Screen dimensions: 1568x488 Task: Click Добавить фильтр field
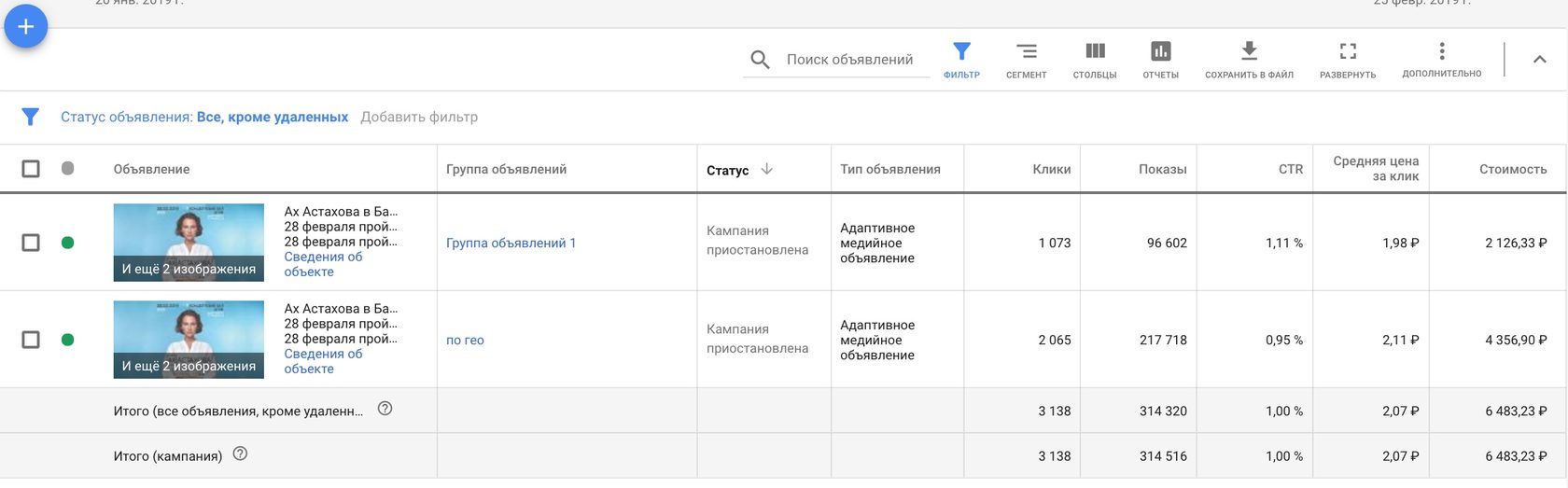[419, 118]
